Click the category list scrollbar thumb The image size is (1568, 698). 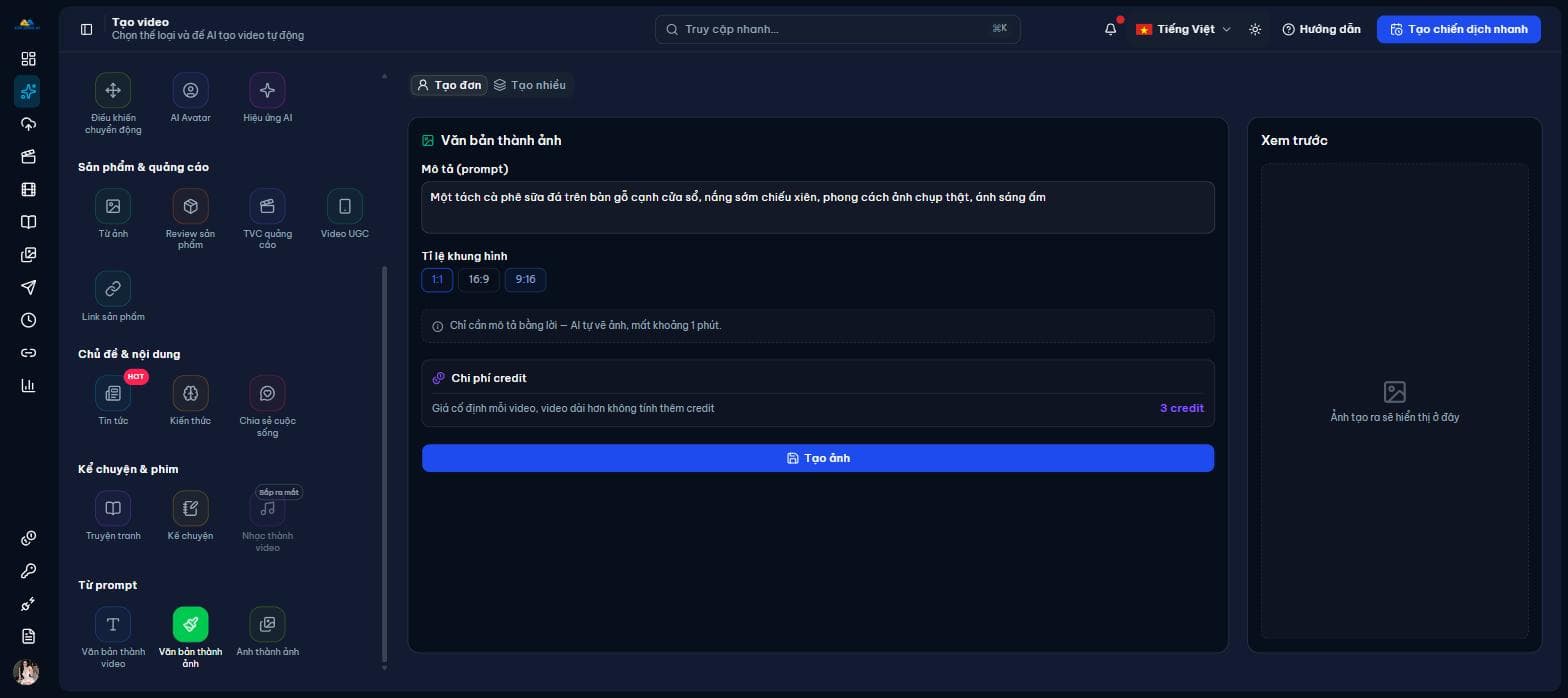tap(385, 463)
